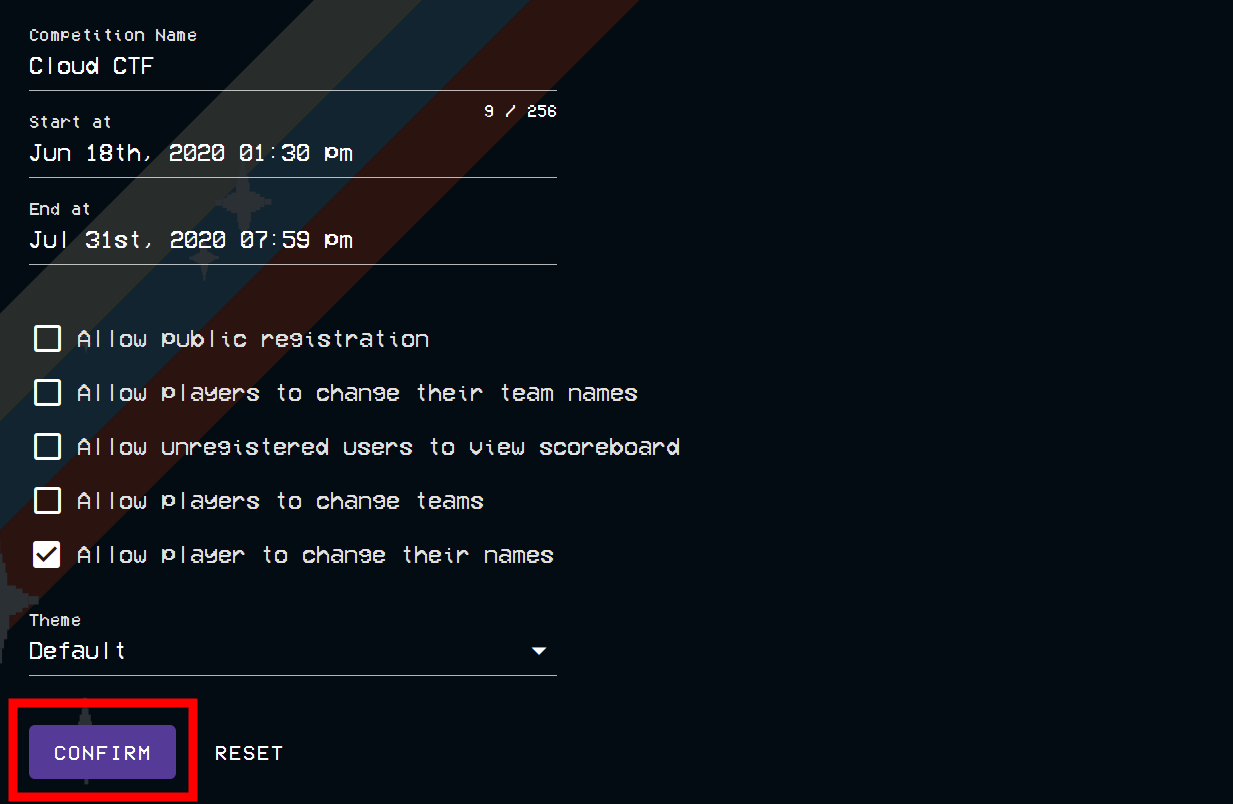Viewport: 1233px width, 804px height.
Task: Click the 9 / 256 character counter
Action: [522, 111]
